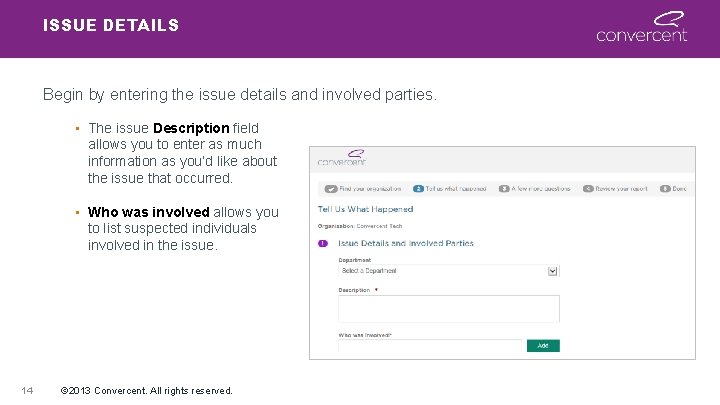
Task: Switch to the A few more questions step
Action: click(x=541, y=188)
